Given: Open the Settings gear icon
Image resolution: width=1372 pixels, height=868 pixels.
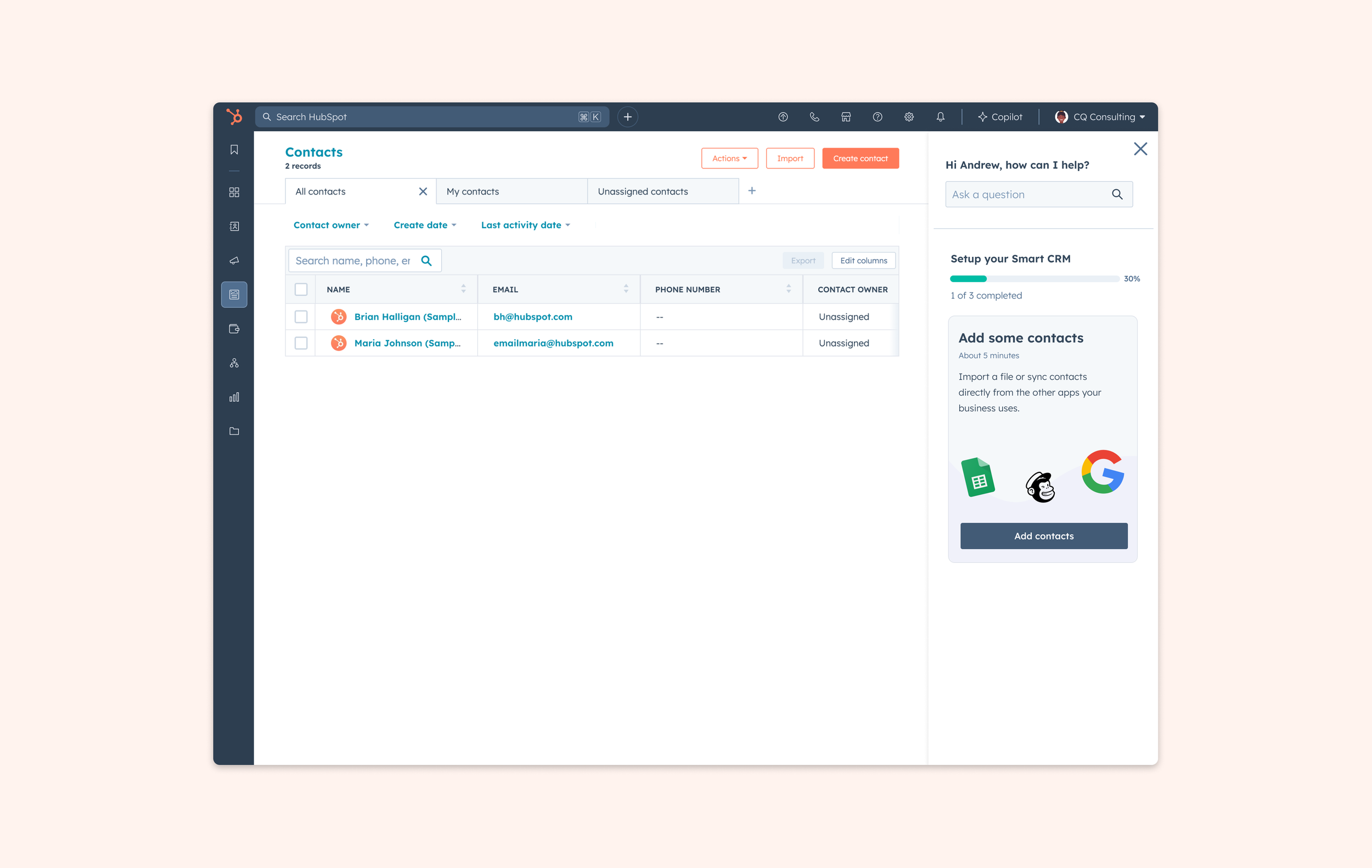Looking at the screenshot, I should [x=909, y=117].
